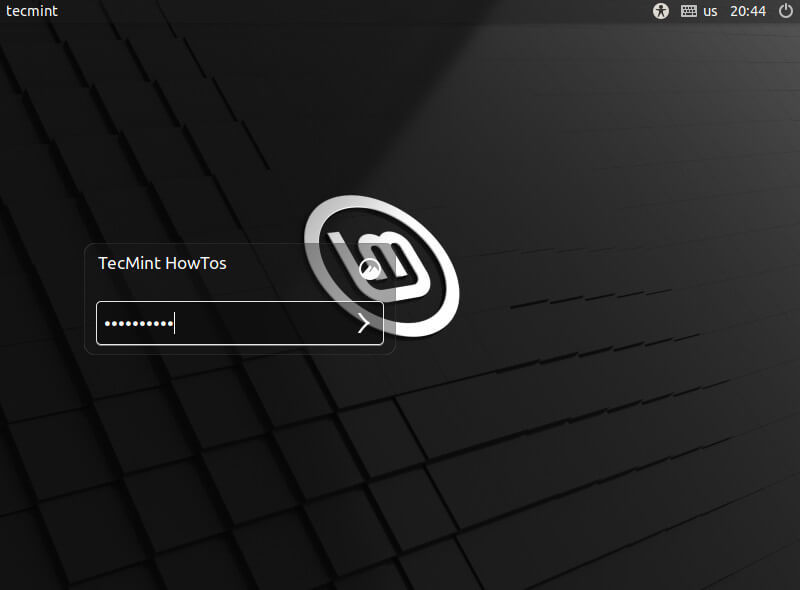Image resolution: width=800 pixels, height=590 pixels.
Task: Toggle screen reader options via accessibility icon
Action: pos(660,11)
